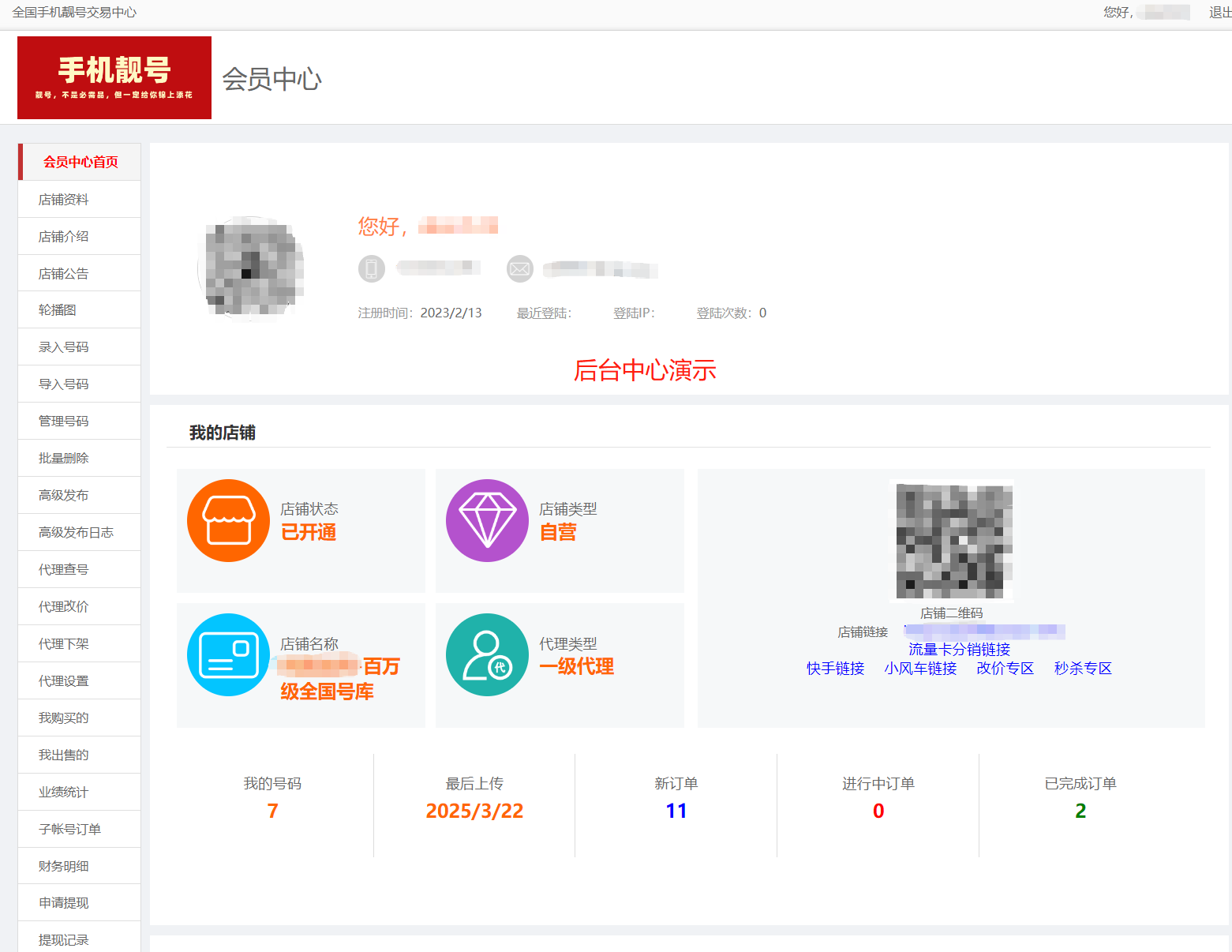Open 业绩统计 menu entry

64,792
